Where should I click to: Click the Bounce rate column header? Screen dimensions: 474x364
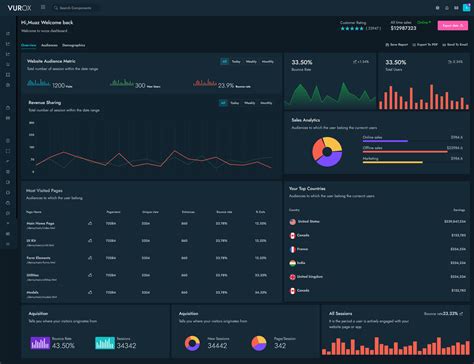[224, 212]
